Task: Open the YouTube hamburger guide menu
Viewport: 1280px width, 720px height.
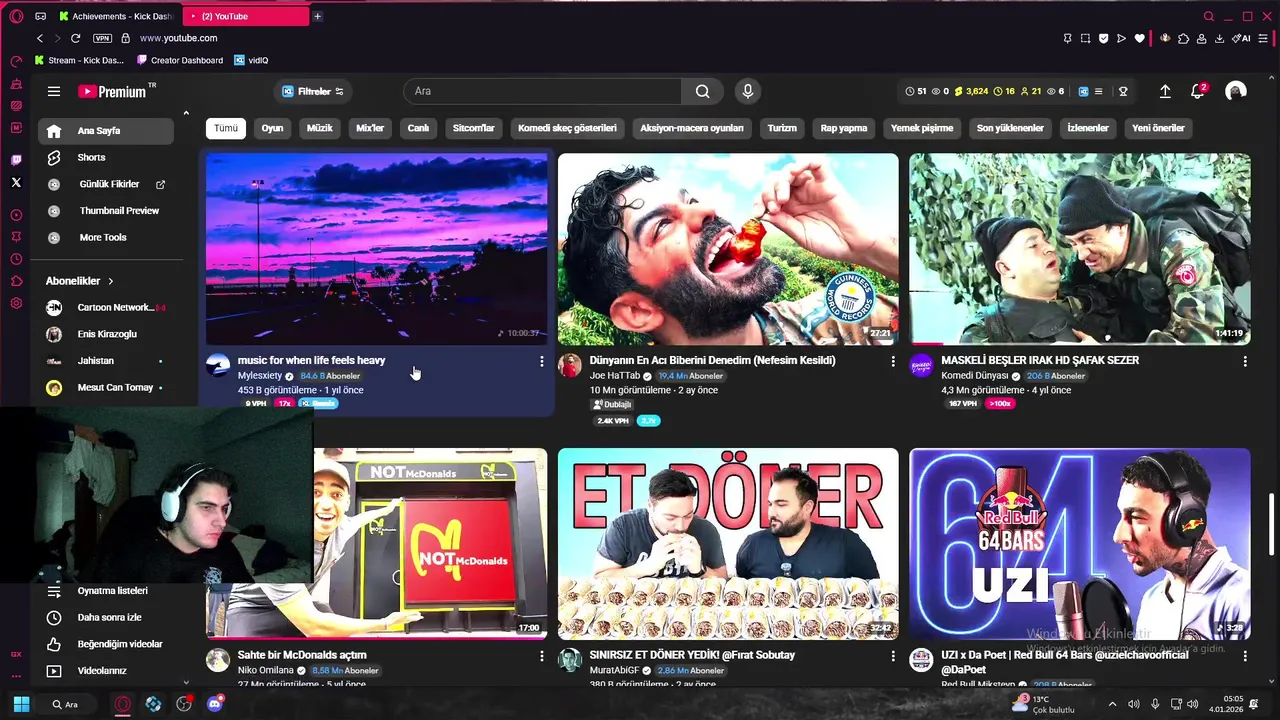Action: (54, 91)
